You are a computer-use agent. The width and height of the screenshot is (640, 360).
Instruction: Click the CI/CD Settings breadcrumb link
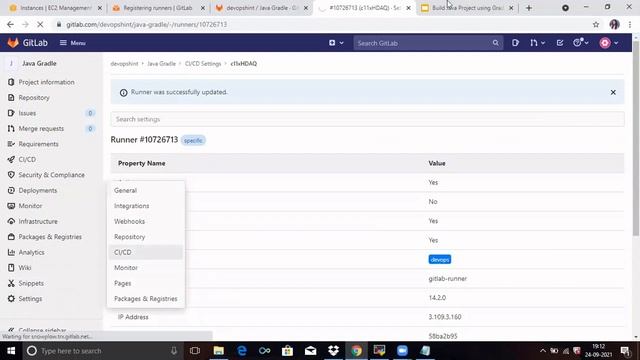203,64
